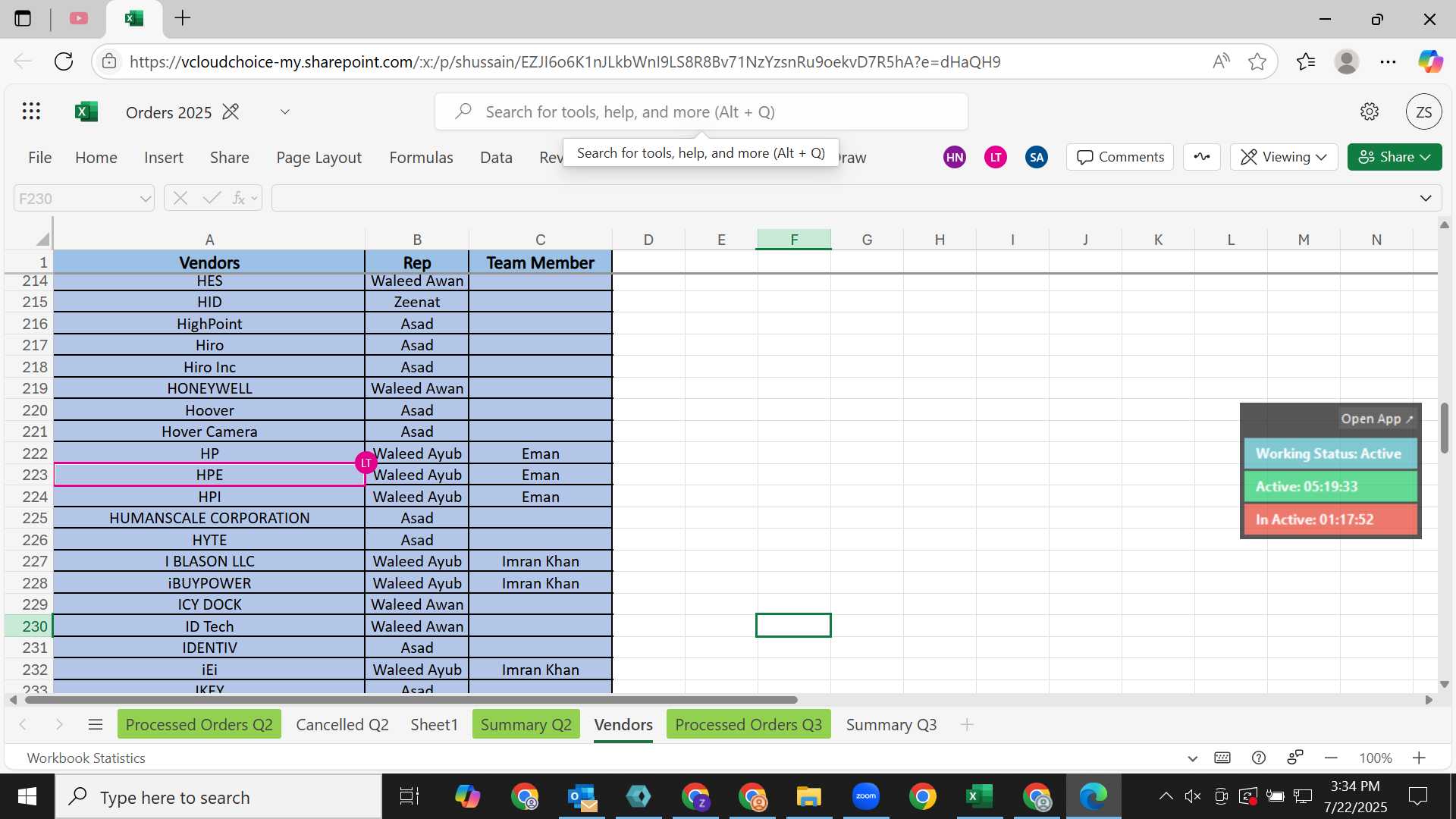The image size is (1456, 819).
Task: Open the Viewing mode dropdown
Action: tap(1283, 157)
